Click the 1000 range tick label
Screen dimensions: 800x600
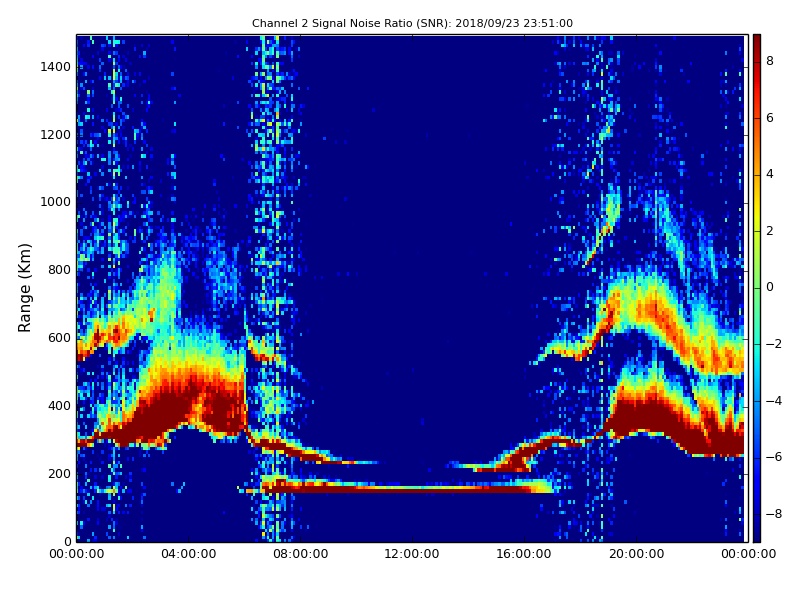tap(56, 202)
